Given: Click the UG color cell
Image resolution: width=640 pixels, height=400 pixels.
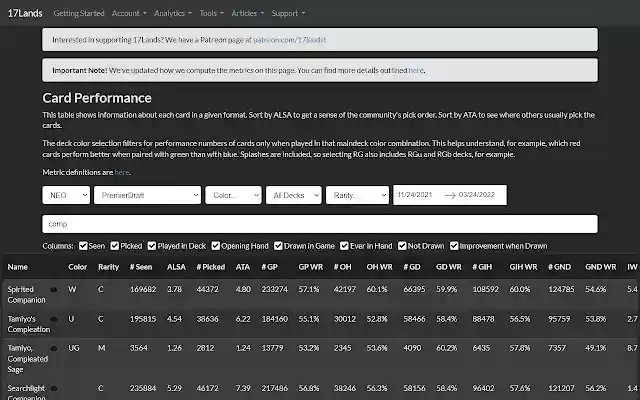Looking at the screenshot, I should coord(74,348).
